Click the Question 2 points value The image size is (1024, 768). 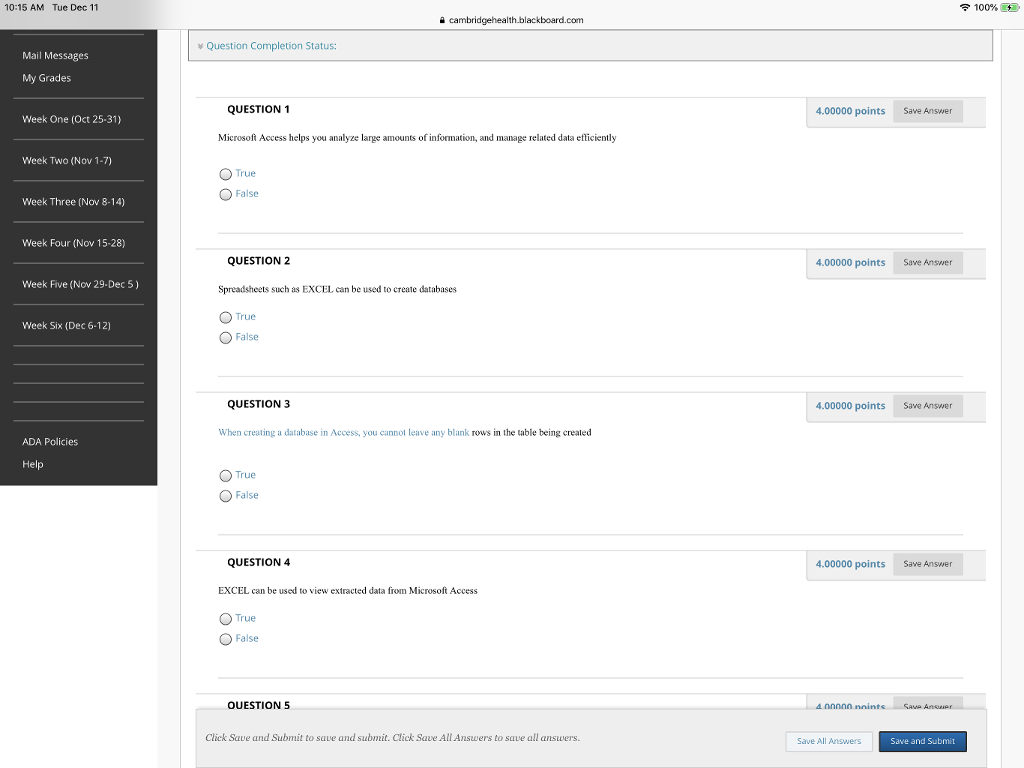pos(850,263)
